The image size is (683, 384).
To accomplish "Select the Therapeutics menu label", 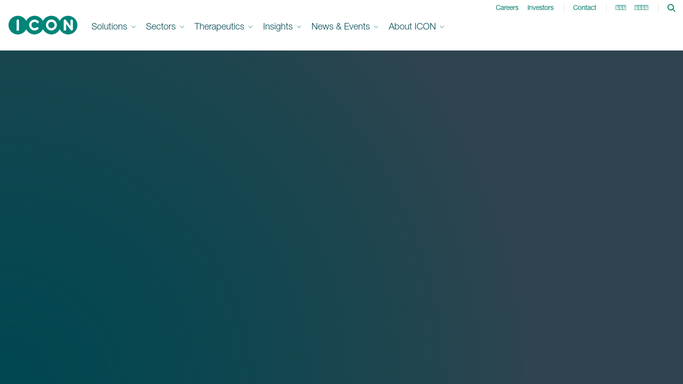I will (x=219, y=27).
